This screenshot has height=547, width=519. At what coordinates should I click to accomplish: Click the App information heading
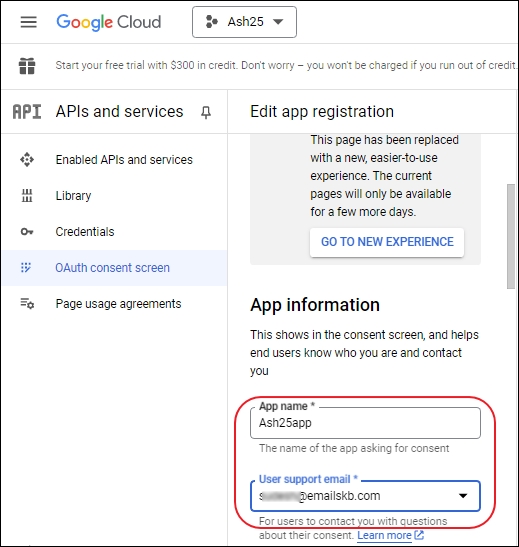[x=315, y=305]
